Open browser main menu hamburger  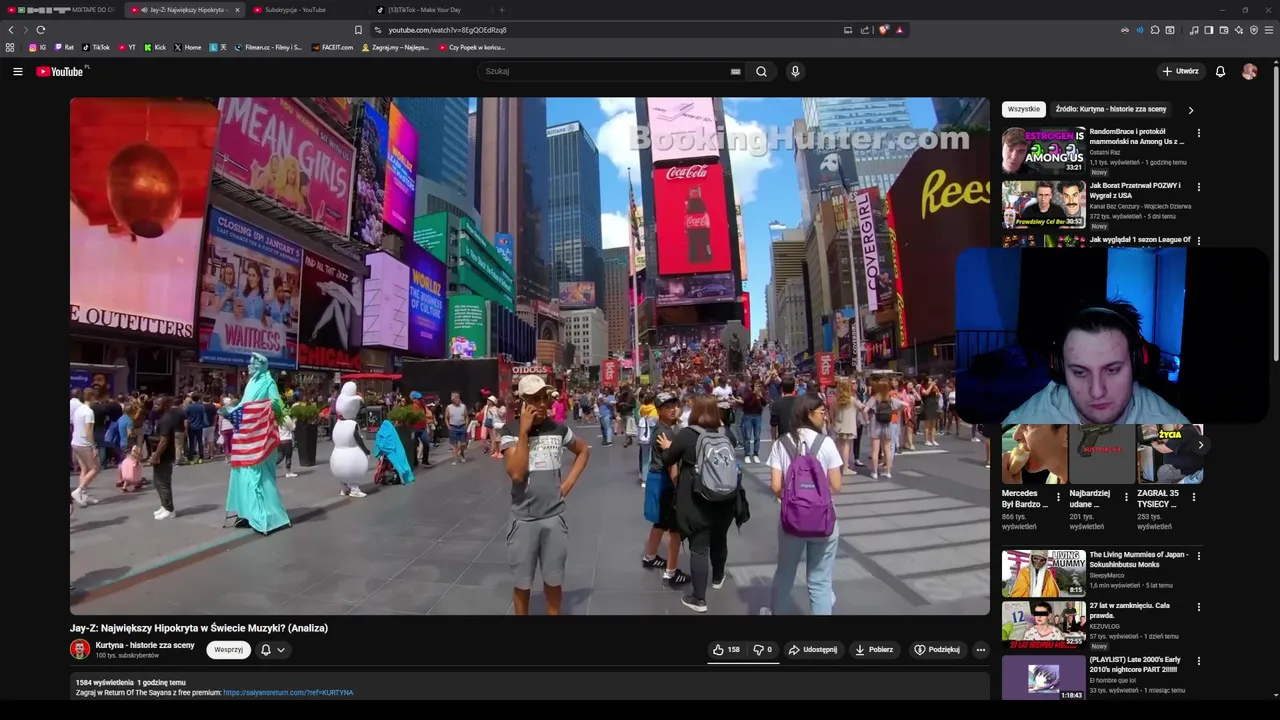[1269, 30]
